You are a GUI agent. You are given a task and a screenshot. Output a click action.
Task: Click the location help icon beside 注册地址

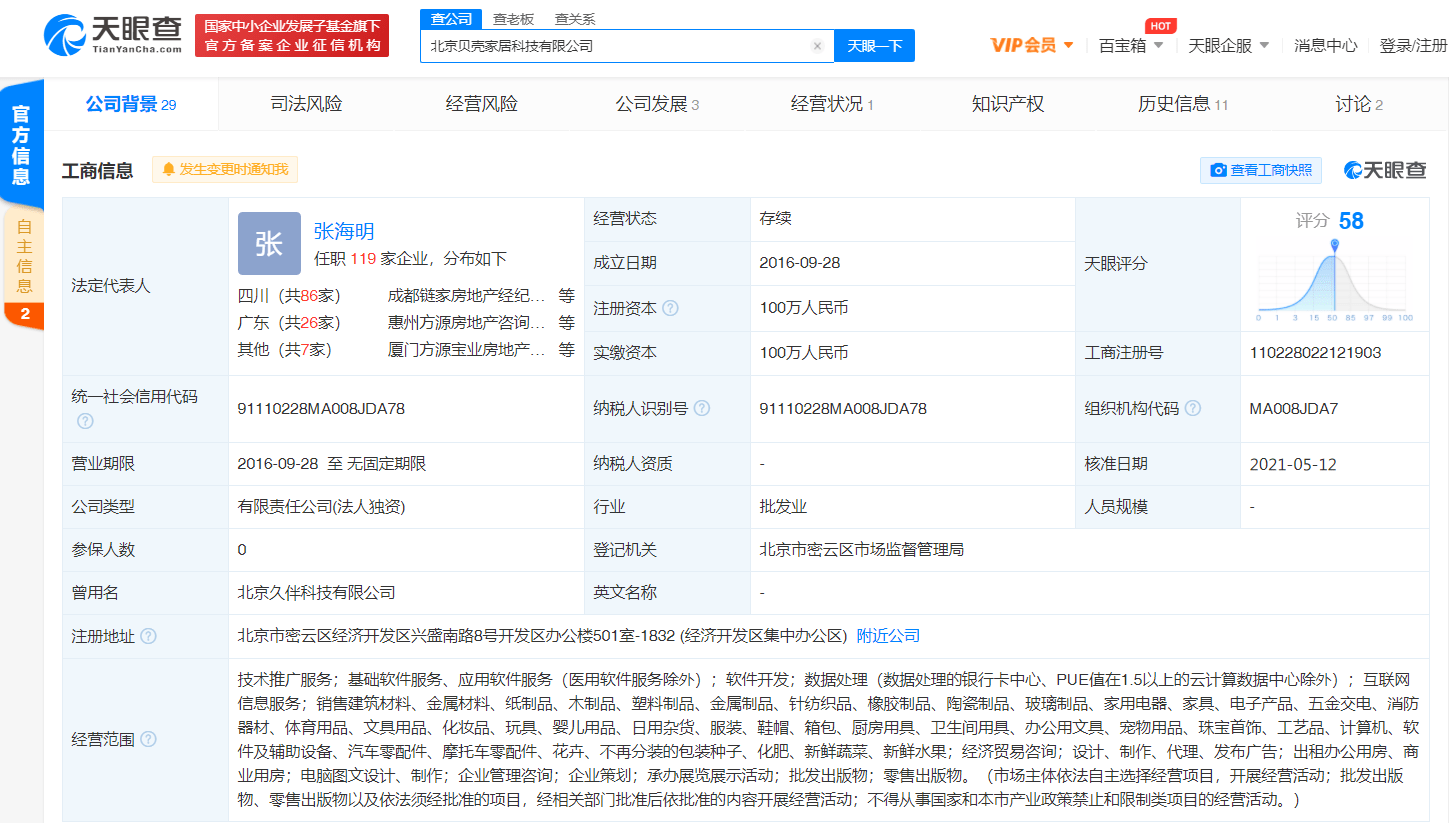[148, 636]
